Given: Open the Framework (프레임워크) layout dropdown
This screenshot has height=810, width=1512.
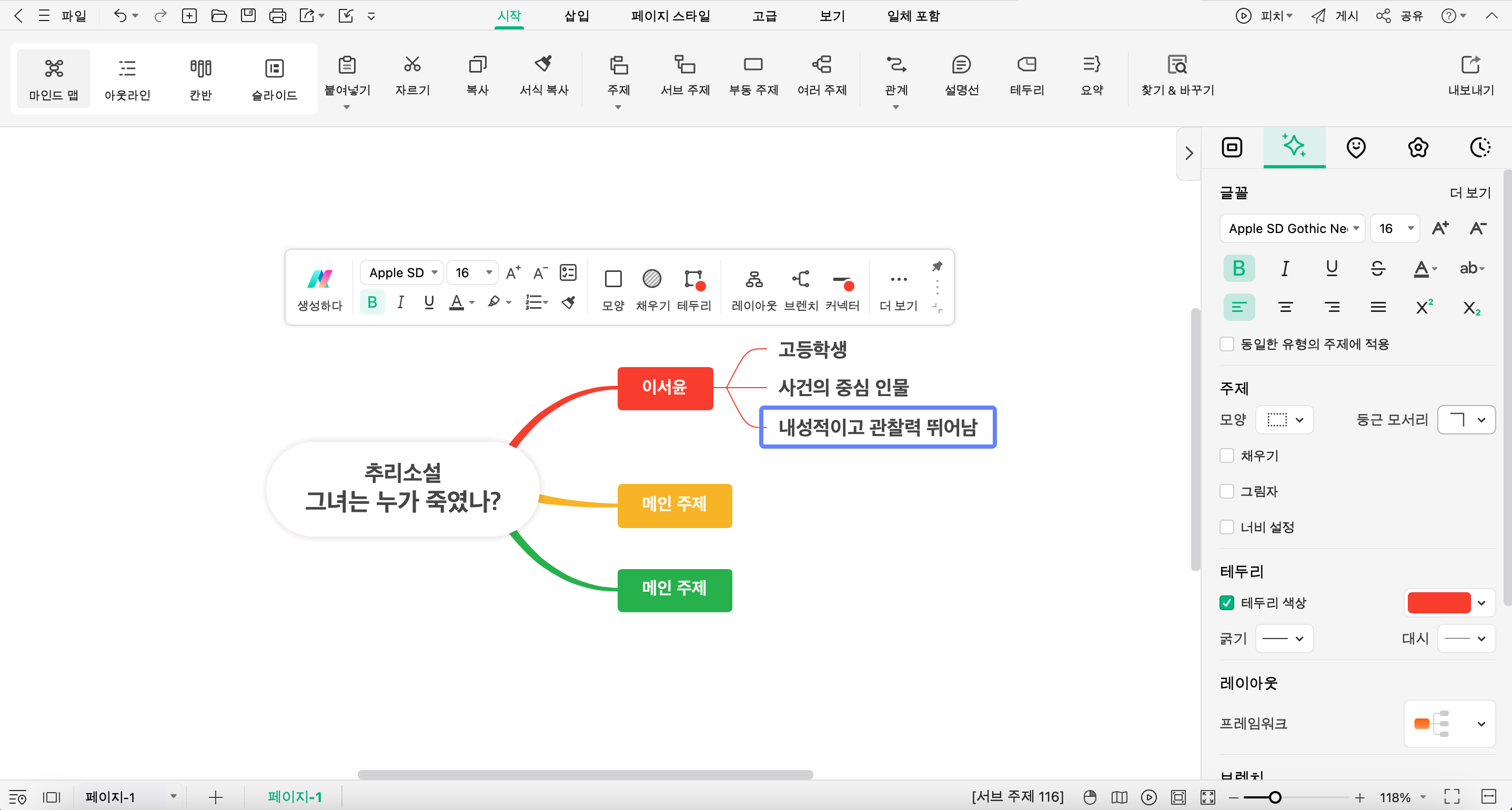Looking at the screenshot, I should 1449,723.
